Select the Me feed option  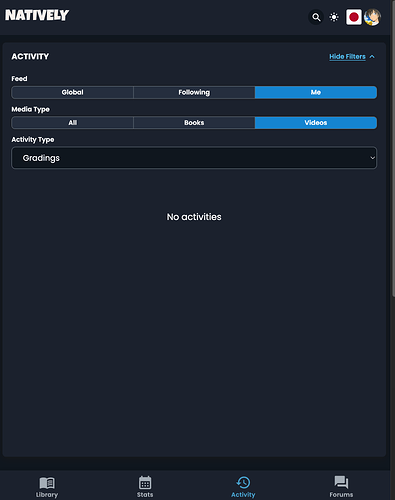[316, 92]
